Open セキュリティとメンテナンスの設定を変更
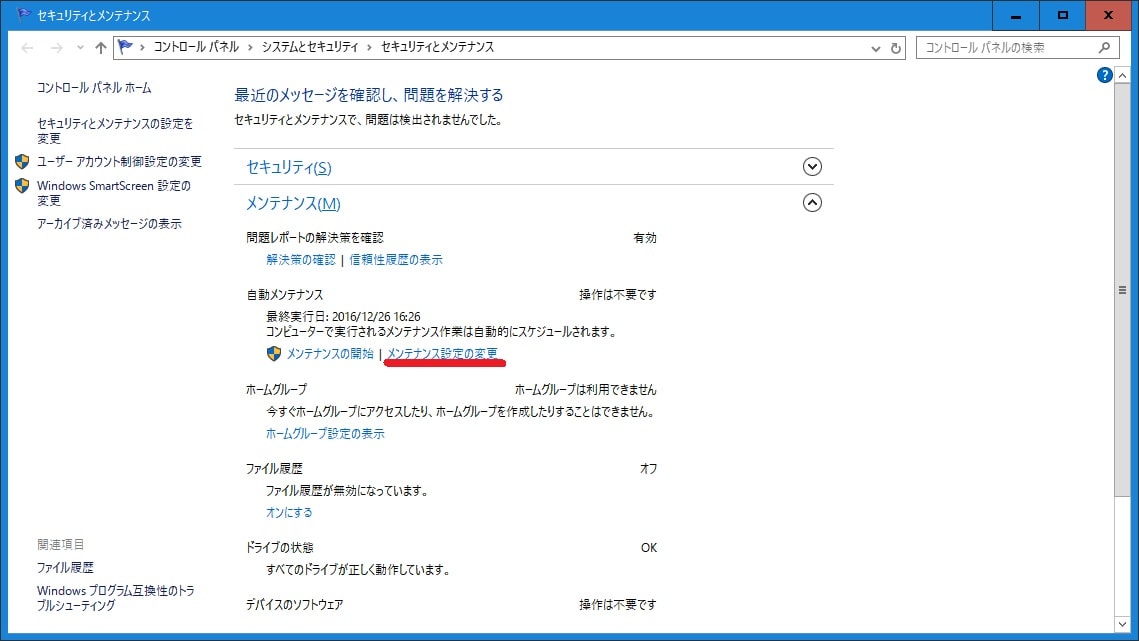1139x641 pixels. tap(115, 131)
